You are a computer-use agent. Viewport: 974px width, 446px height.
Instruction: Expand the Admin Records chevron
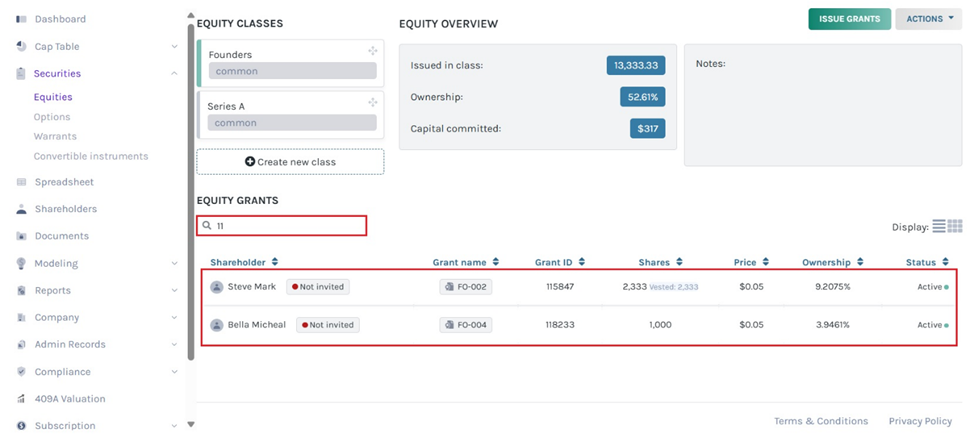click(x=174, y=344)
